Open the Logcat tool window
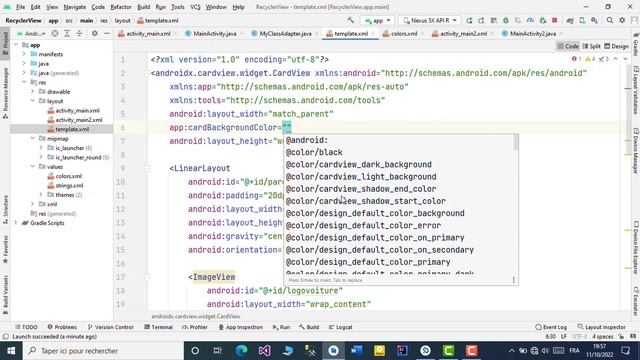 (x=340, y=327)
